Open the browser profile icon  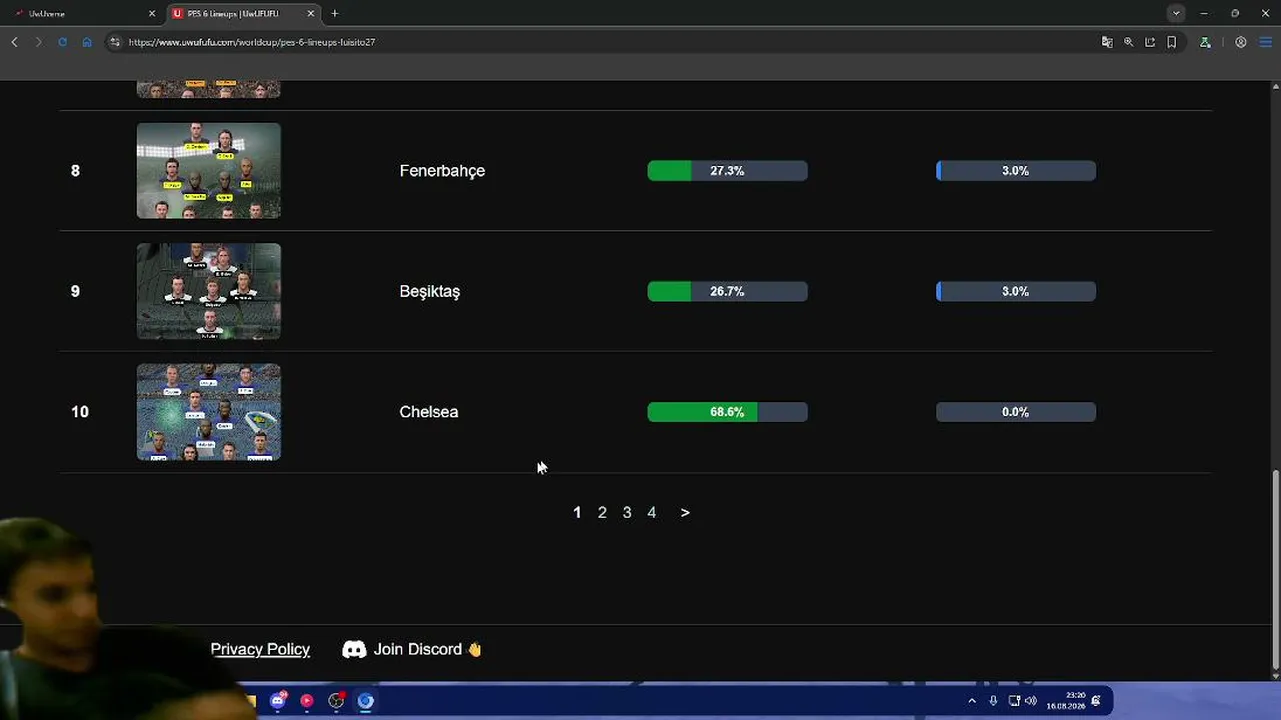(x=1241, y=42)
